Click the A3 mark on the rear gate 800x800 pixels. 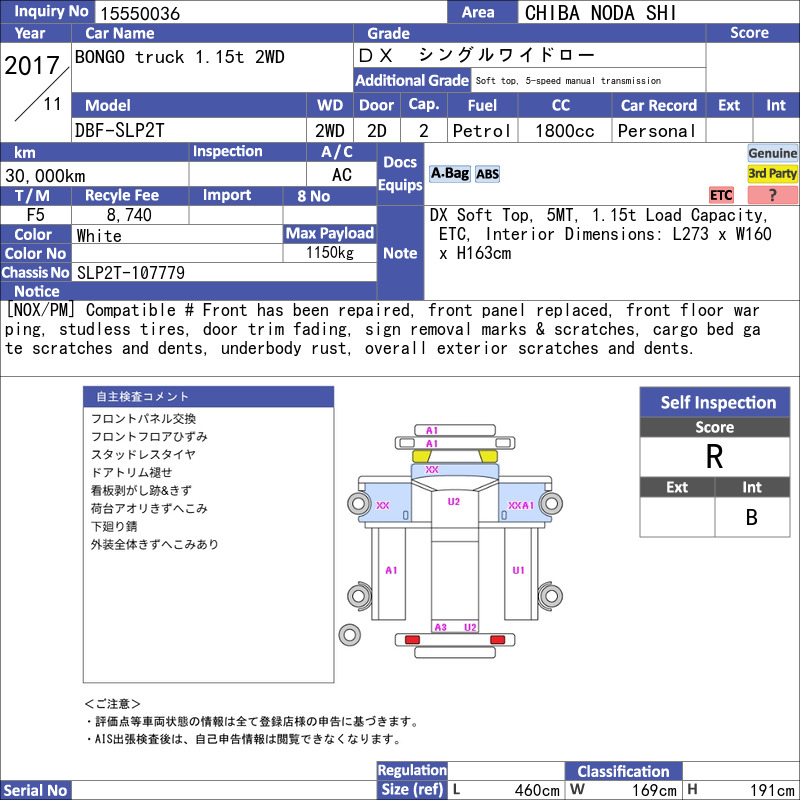click(x=440, y=627)
